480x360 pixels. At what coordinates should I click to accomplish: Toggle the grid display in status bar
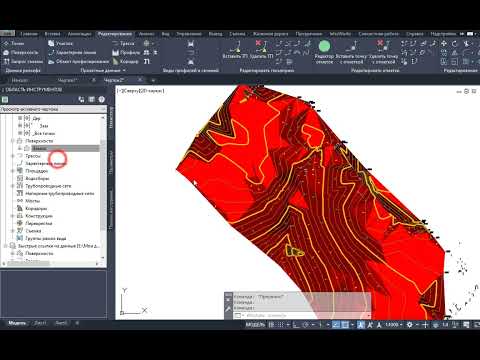[x=272, y=324]
